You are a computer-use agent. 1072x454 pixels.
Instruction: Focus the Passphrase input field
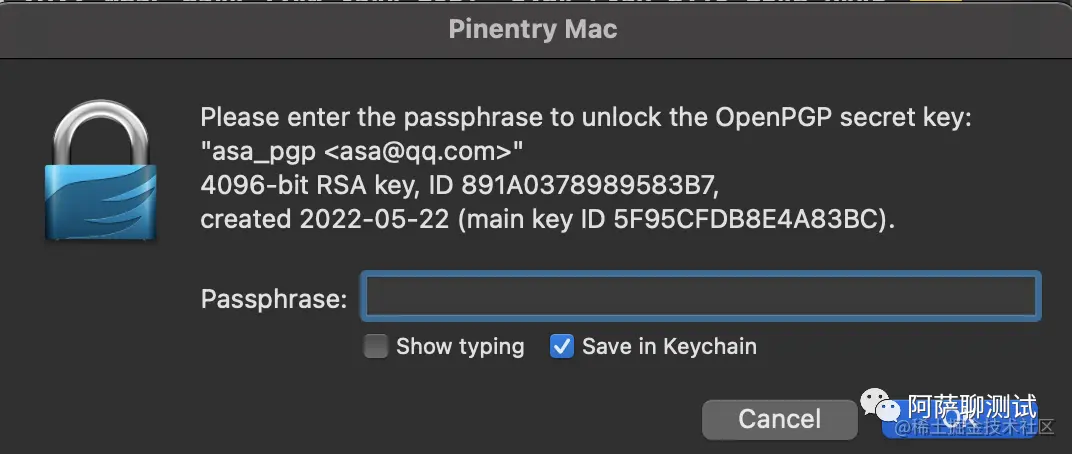click(x=701, y=296)
